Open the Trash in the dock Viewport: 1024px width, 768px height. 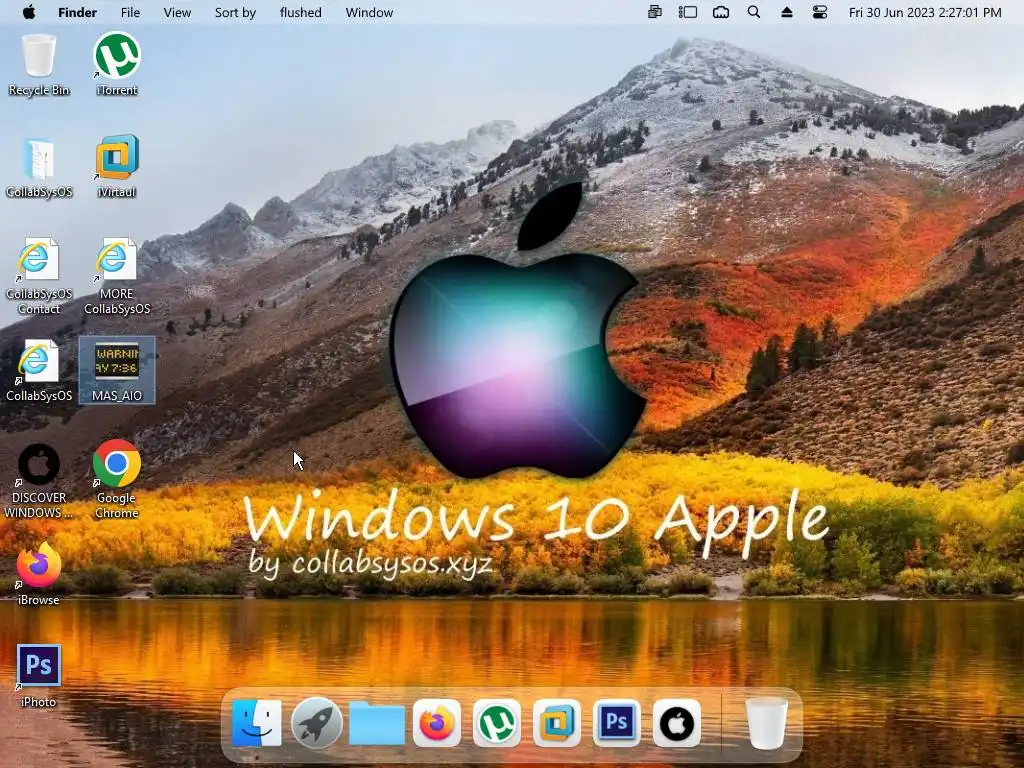pyautogui.click(x=767, y=723)
